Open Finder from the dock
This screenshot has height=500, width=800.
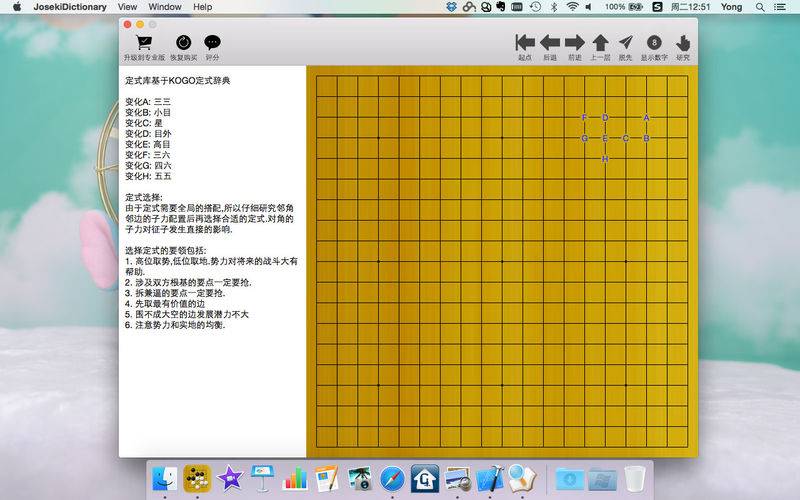tap(164, 479)
